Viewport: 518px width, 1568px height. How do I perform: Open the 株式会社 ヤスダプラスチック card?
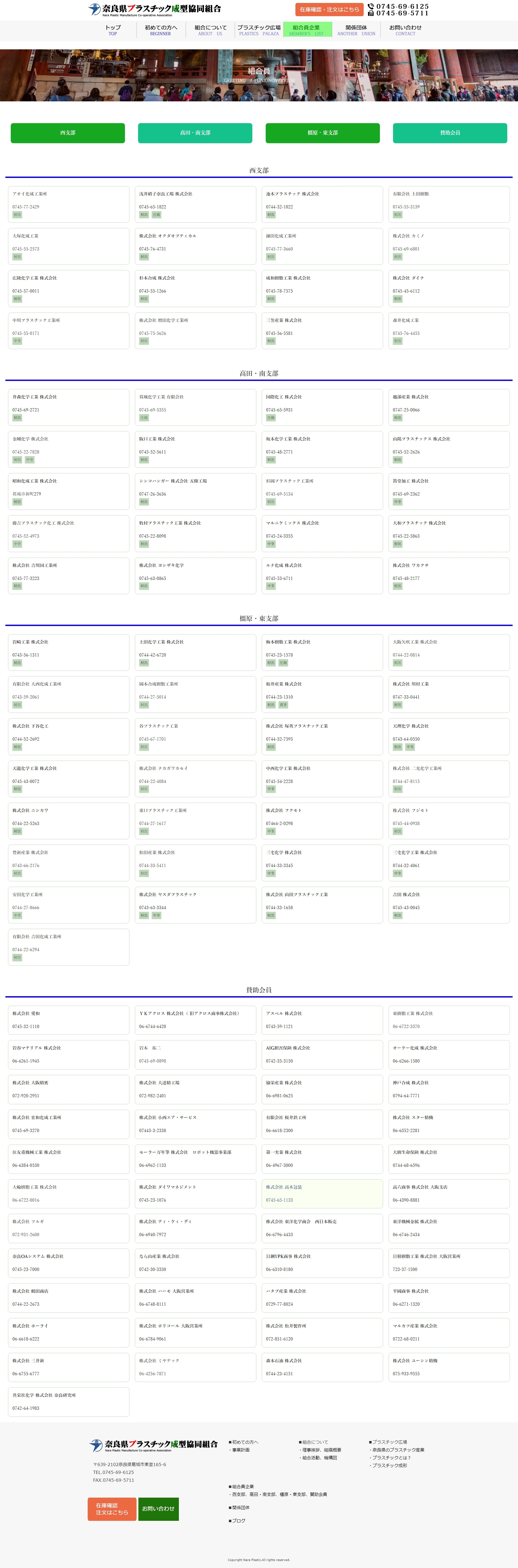(x=196, y=905)
